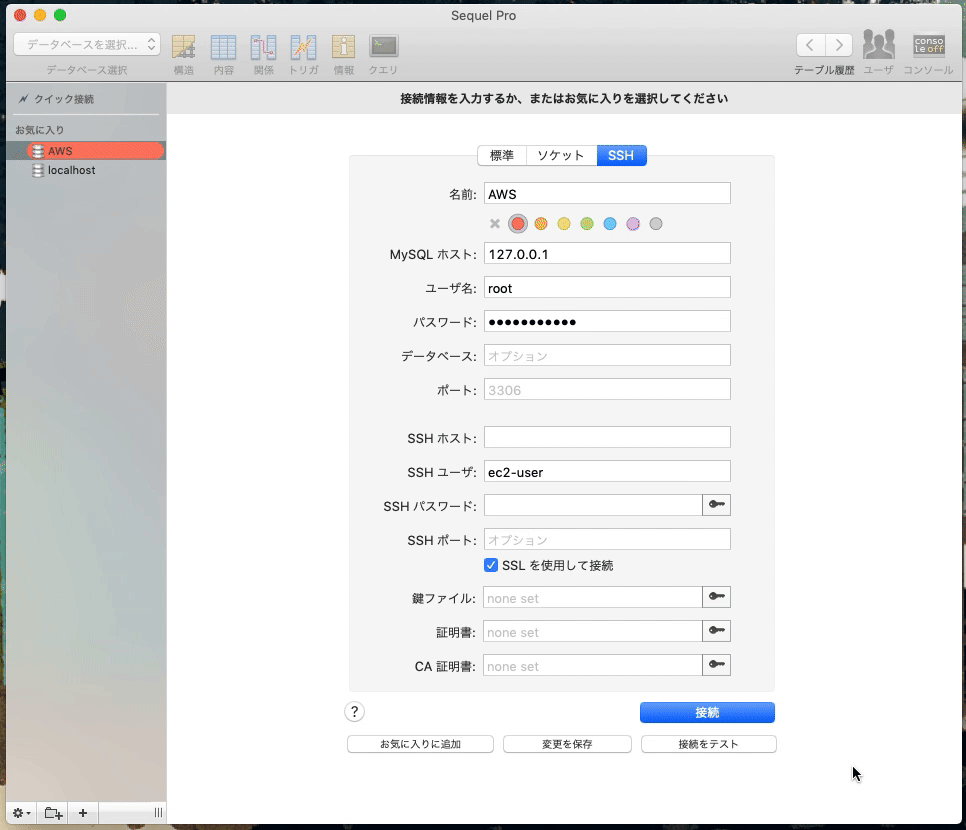Choose the yellow color label
Viewport: 966px width, 830px height.
[564, 224]
